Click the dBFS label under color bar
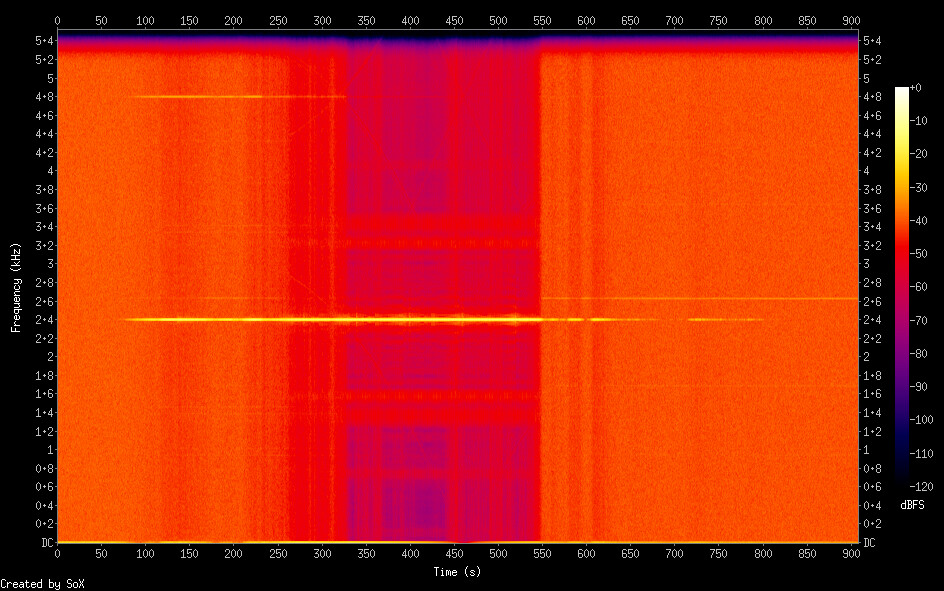This screenshot has height=591, width=944. (x=911, y=505)
